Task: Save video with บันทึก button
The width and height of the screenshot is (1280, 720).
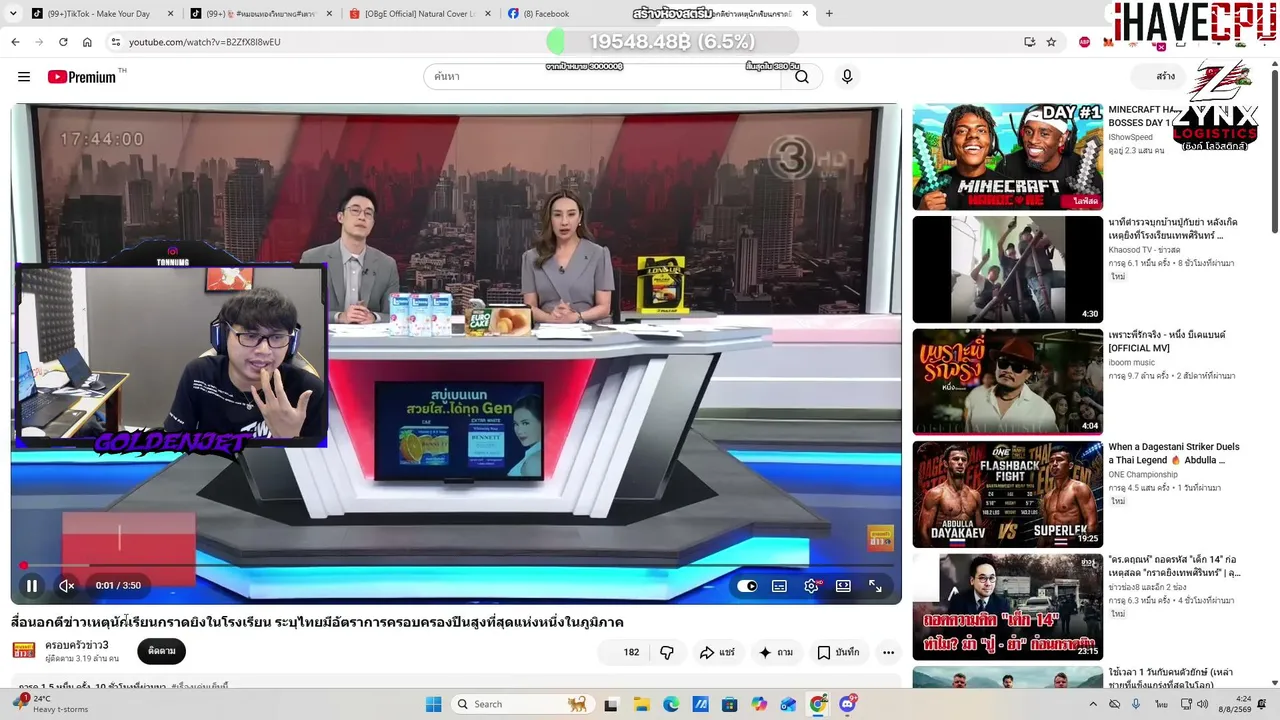Action: (x=838, y=652)
